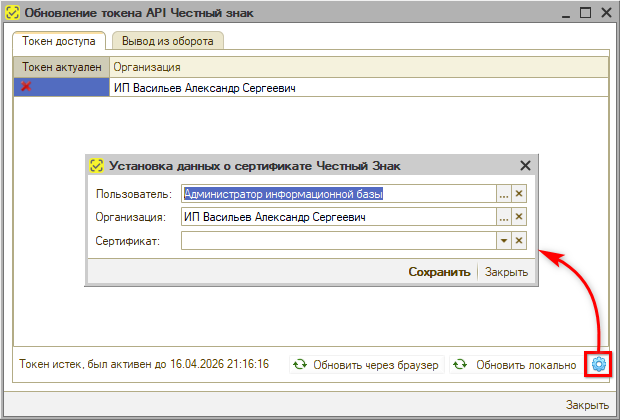Click the gear settings icon
The image size is (620, 420).
click(598, 365)
